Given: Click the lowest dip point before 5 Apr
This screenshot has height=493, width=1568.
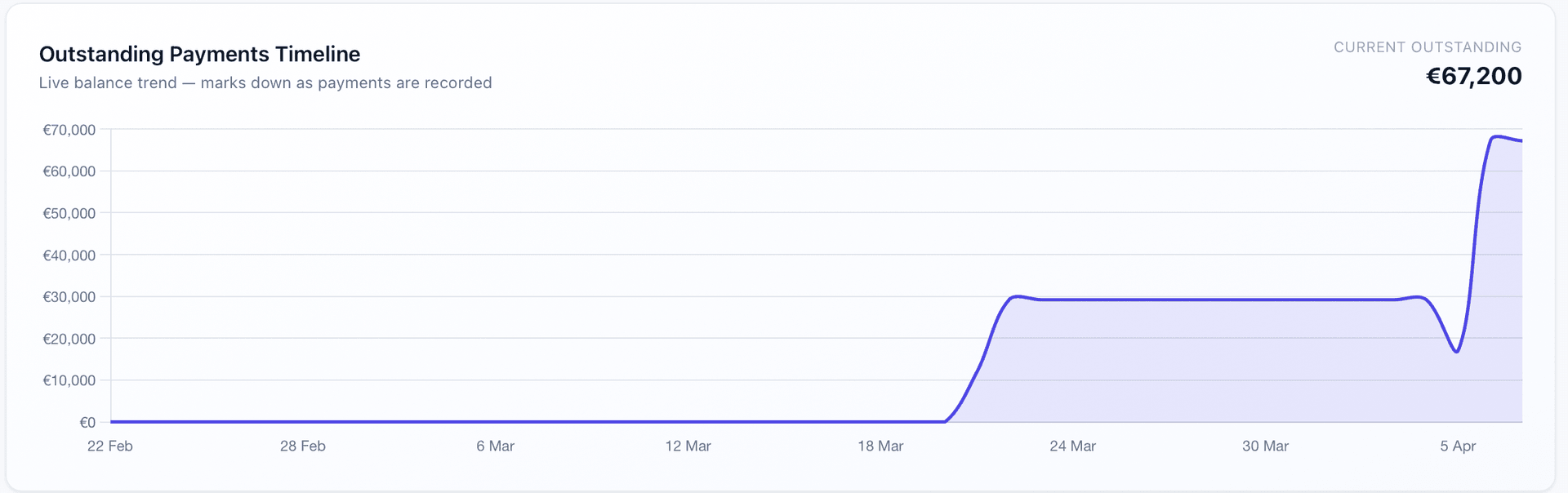Looking at the screenshot, I should pos(1457,352).
